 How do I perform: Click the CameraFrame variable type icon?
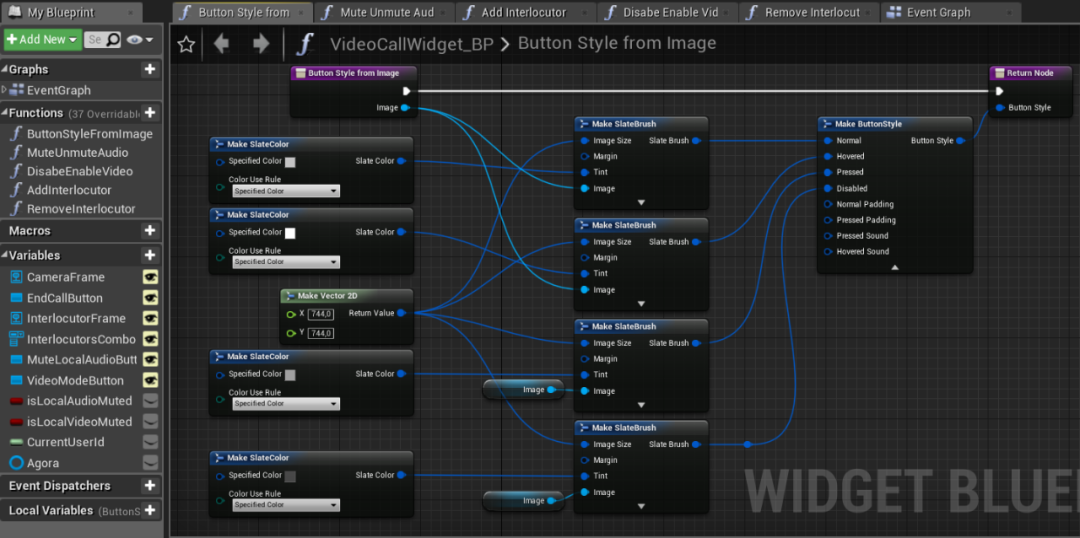(x=17, y=277)
